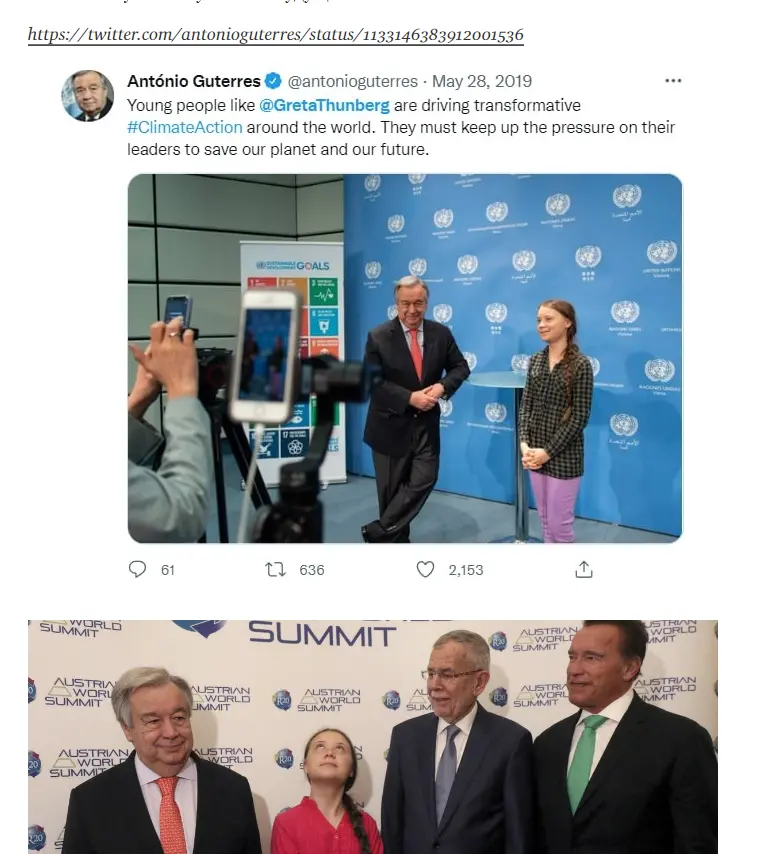The width and height of the screenshot is (781, 854).
Task: Click the reply speech bubble icon
Action: coord(137,569)
